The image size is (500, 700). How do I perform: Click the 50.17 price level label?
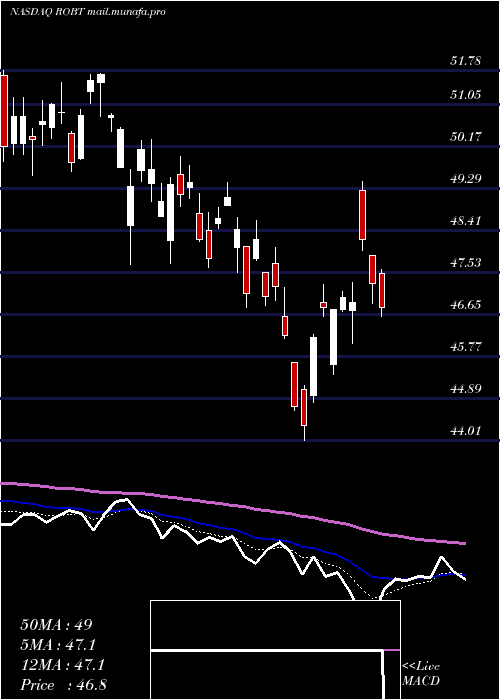click(465, 136)
